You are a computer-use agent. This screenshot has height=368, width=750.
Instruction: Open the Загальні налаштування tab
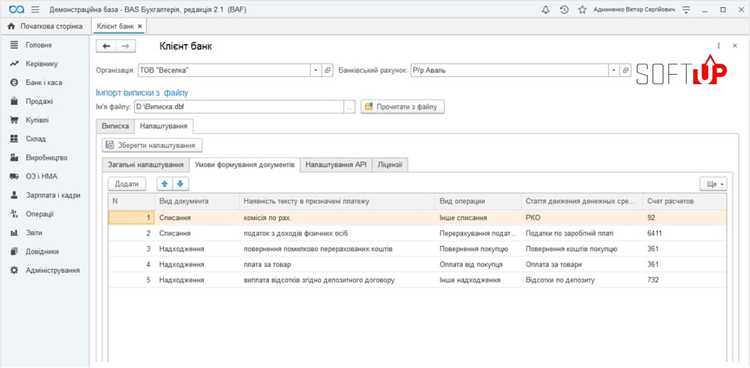click(x=145, y=165)
